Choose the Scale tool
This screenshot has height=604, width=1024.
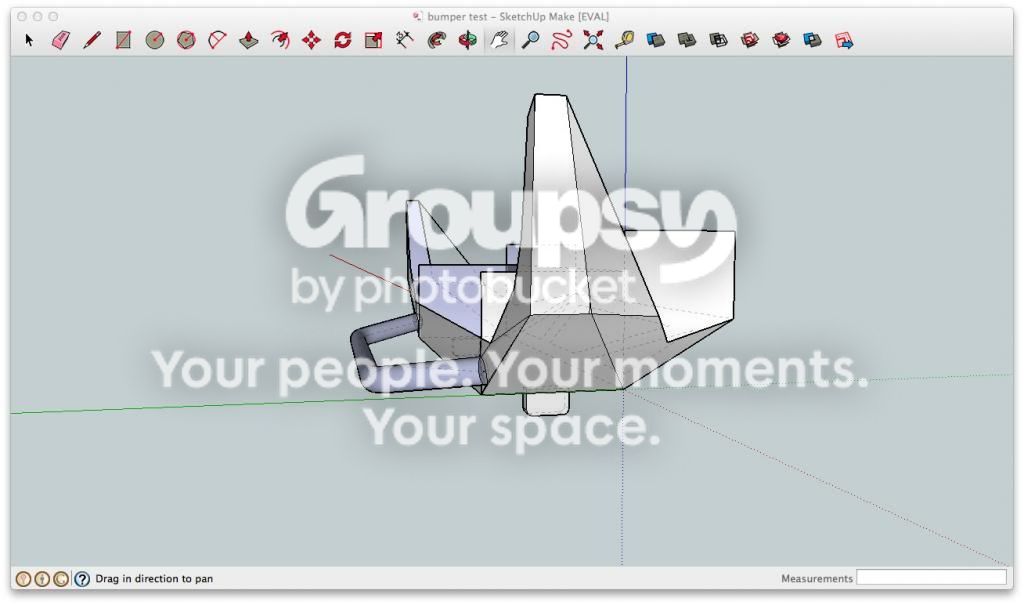pos(374,40)
